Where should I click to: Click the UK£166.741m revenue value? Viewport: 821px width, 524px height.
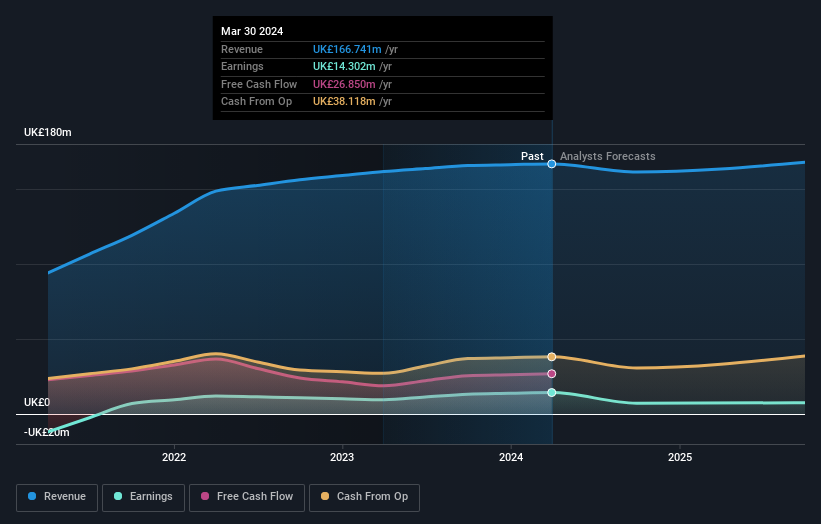point(347,49)
